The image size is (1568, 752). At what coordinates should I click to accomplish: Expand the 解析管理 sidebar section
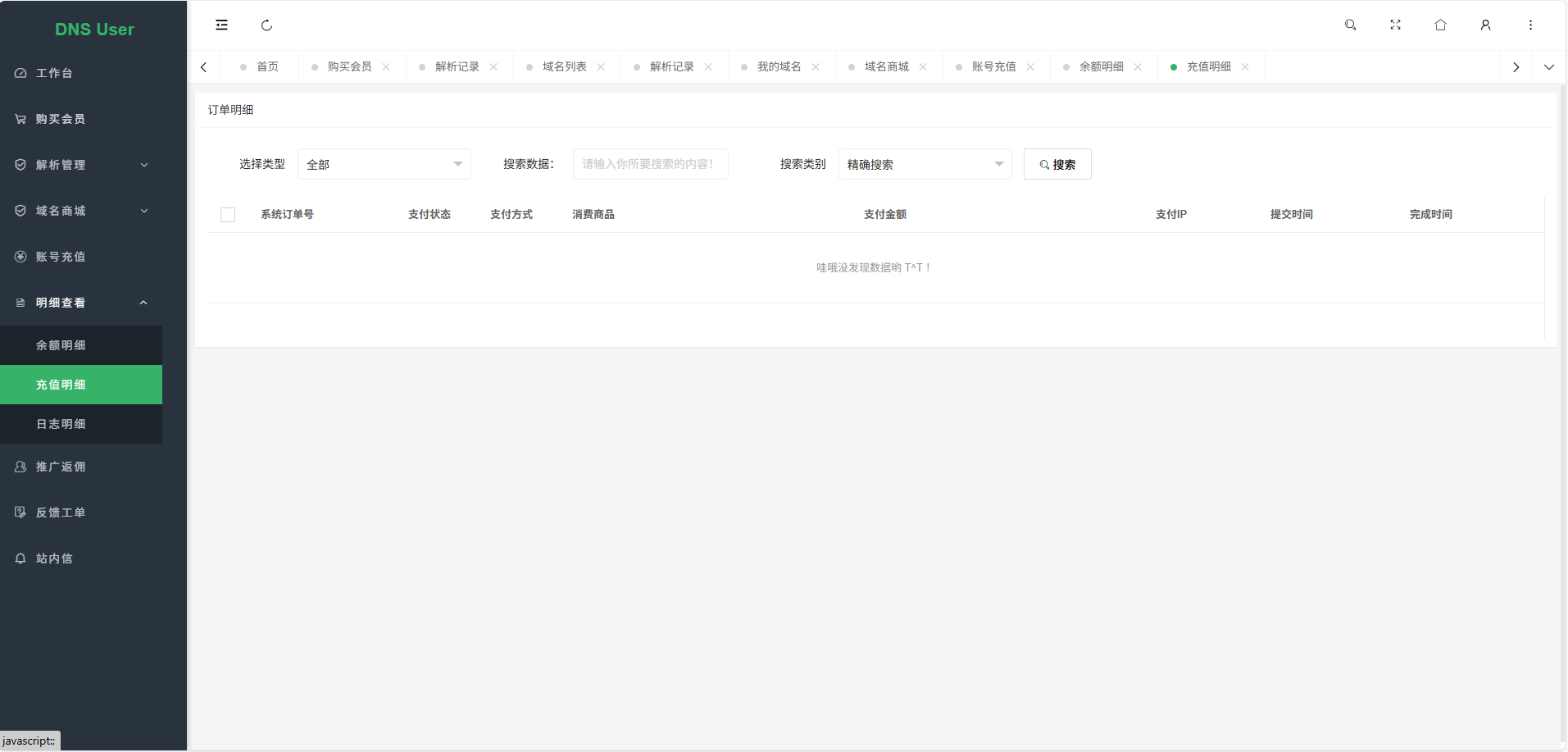point(82,164)
